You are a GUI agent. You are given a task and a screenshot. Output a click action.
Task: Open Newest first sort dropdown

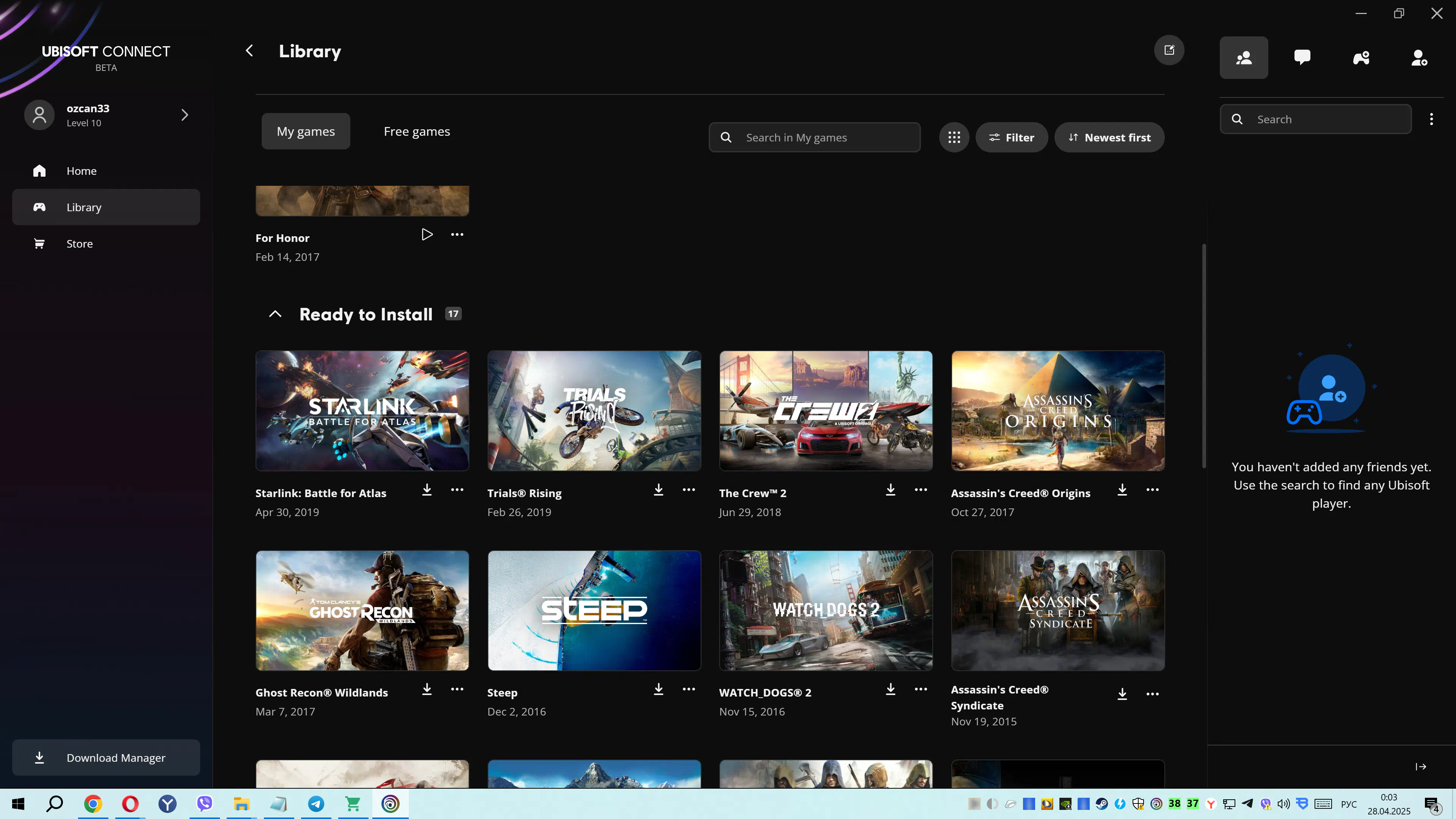click(1109, 137)
